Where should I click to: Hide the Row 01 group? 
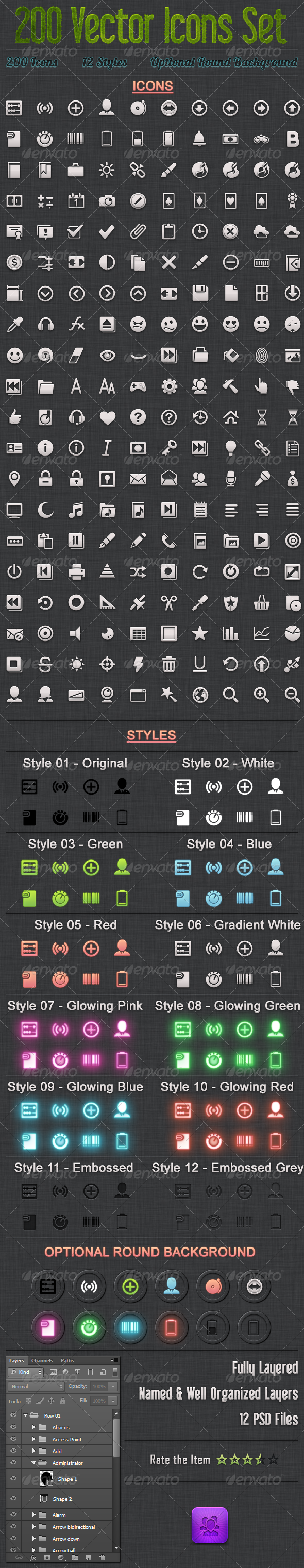point(13,1416)
